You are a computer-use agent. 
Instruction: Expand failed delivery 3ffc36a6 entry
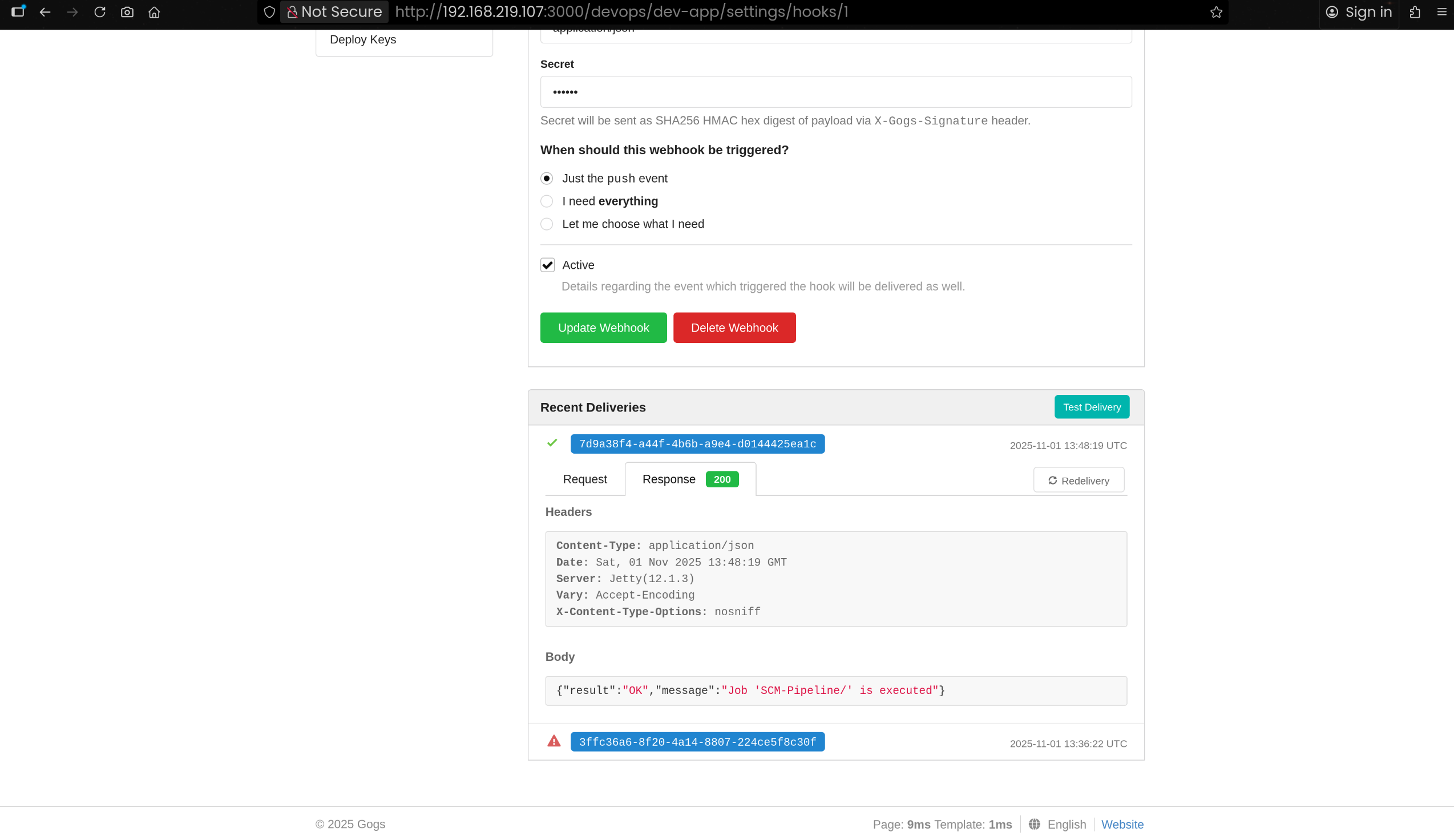(x=697, y=742)
